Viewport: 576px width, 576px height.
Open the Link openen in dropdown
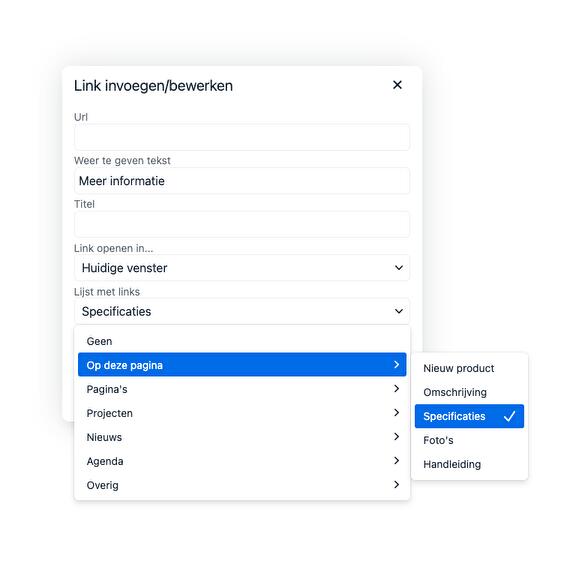[x=242, y=268]
